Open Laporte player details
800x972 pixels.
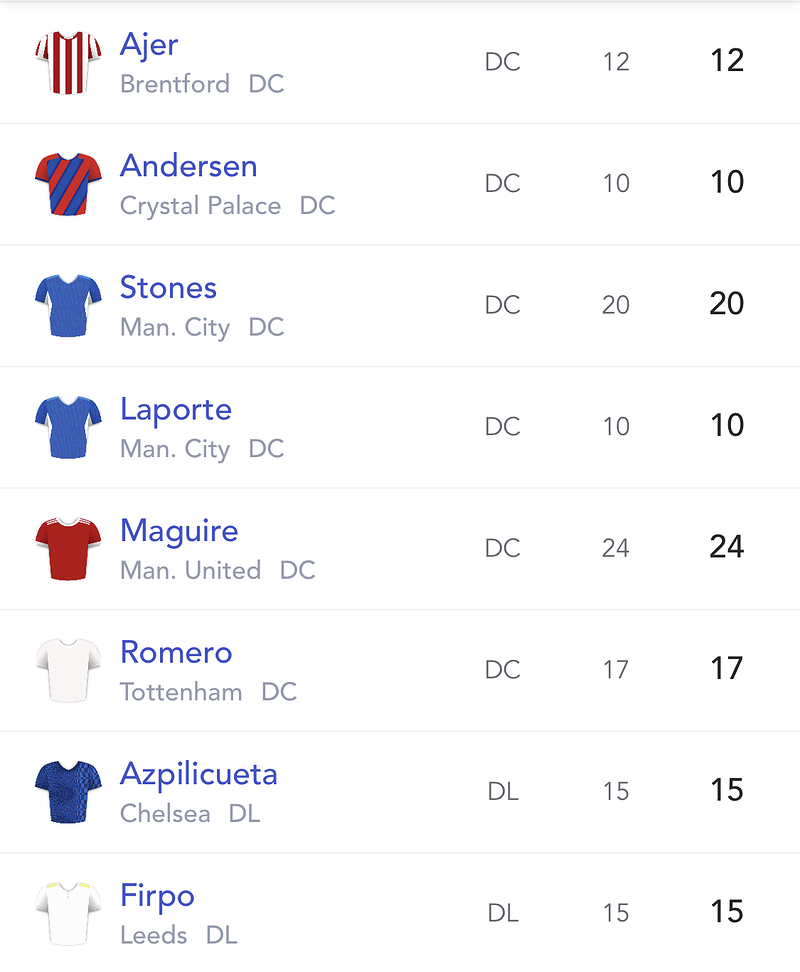pos(176,410)
